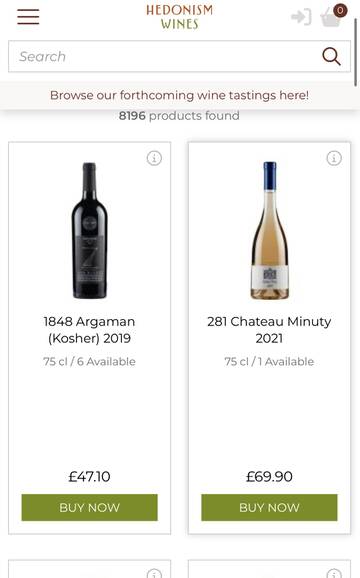Open the 1848 Argaman (Kosher) 2019 title
This screenshot has width=360, height=578.
tap(90, 330)
